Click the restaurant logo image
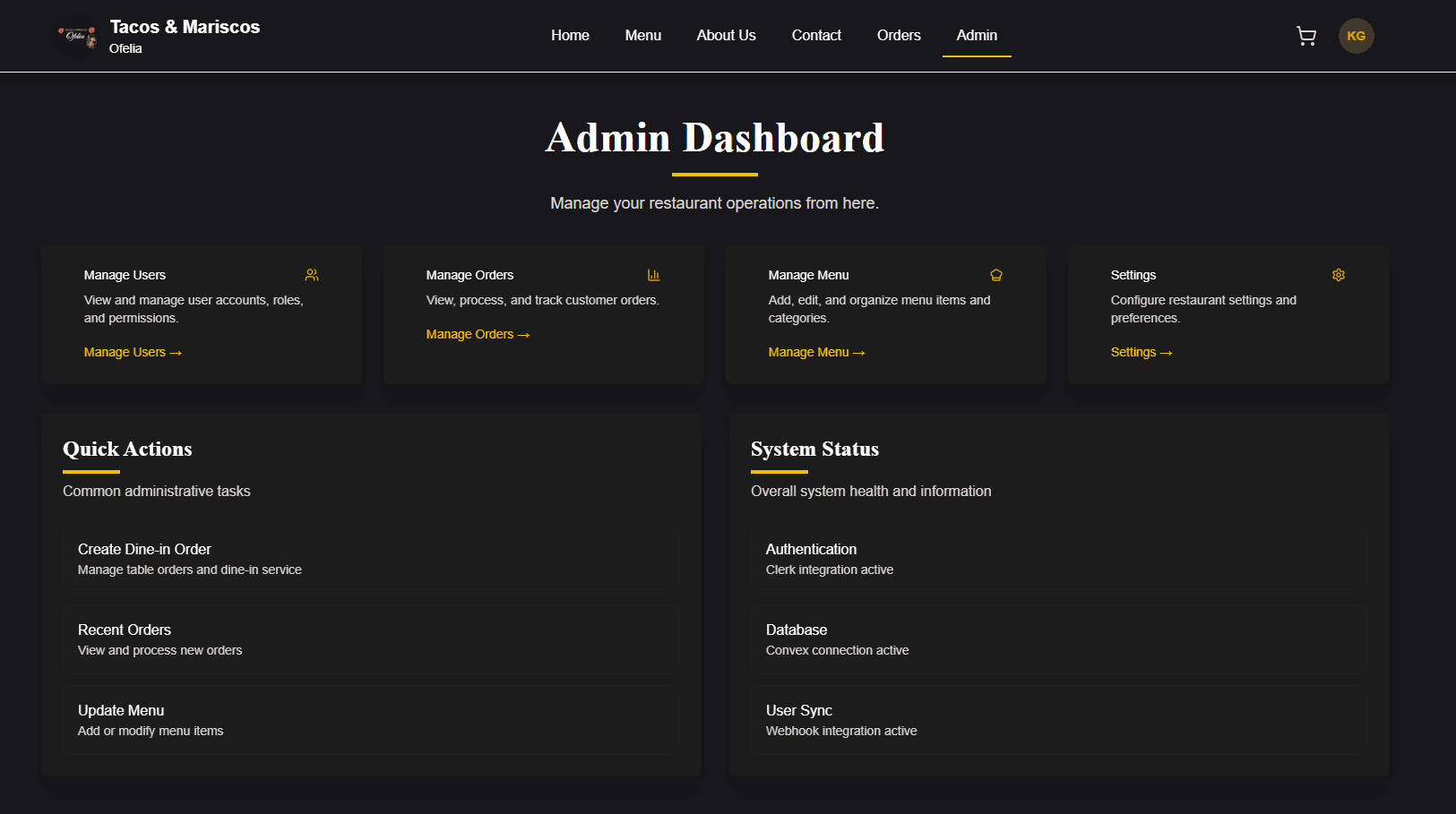This screenshot has height=814, width=1456. tap(77, 36)
